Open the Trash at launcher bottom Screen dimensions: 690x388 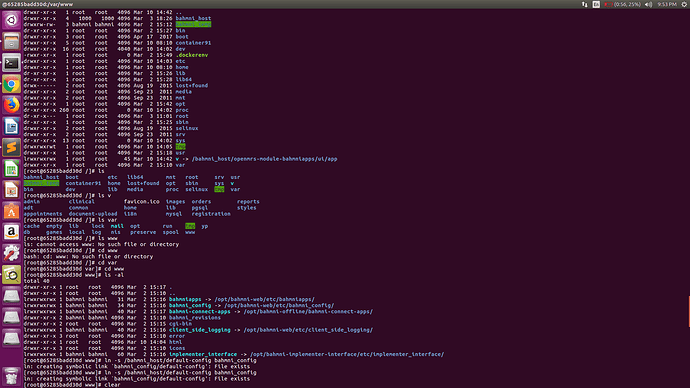(x=11, y=377)
